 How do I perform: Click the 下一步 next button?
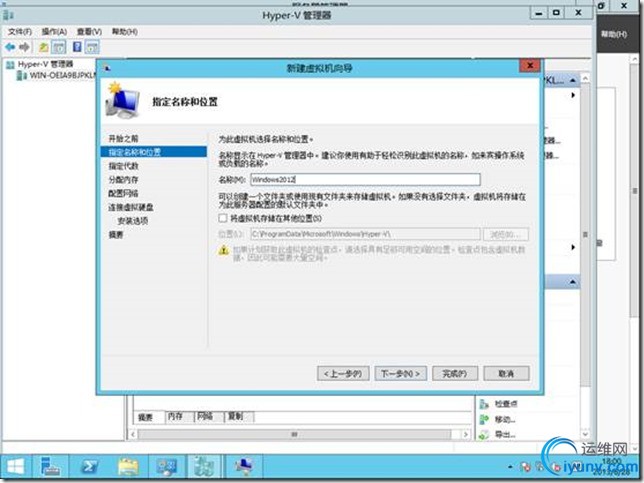[400, 373]
